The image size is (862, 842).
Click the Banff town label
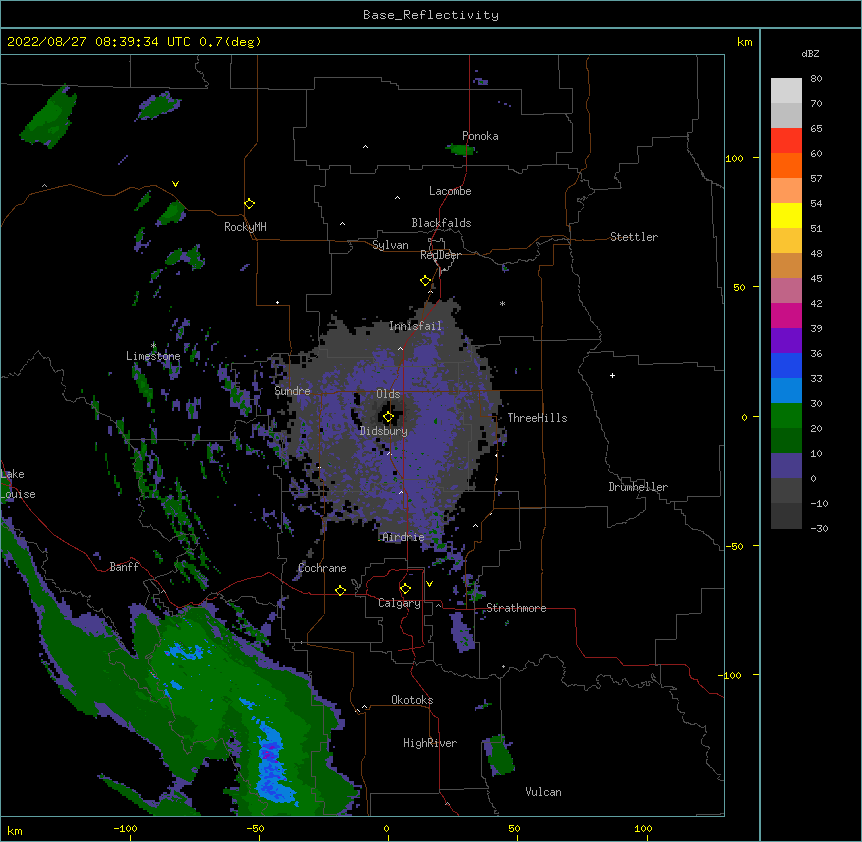click(x=124, y=567)
